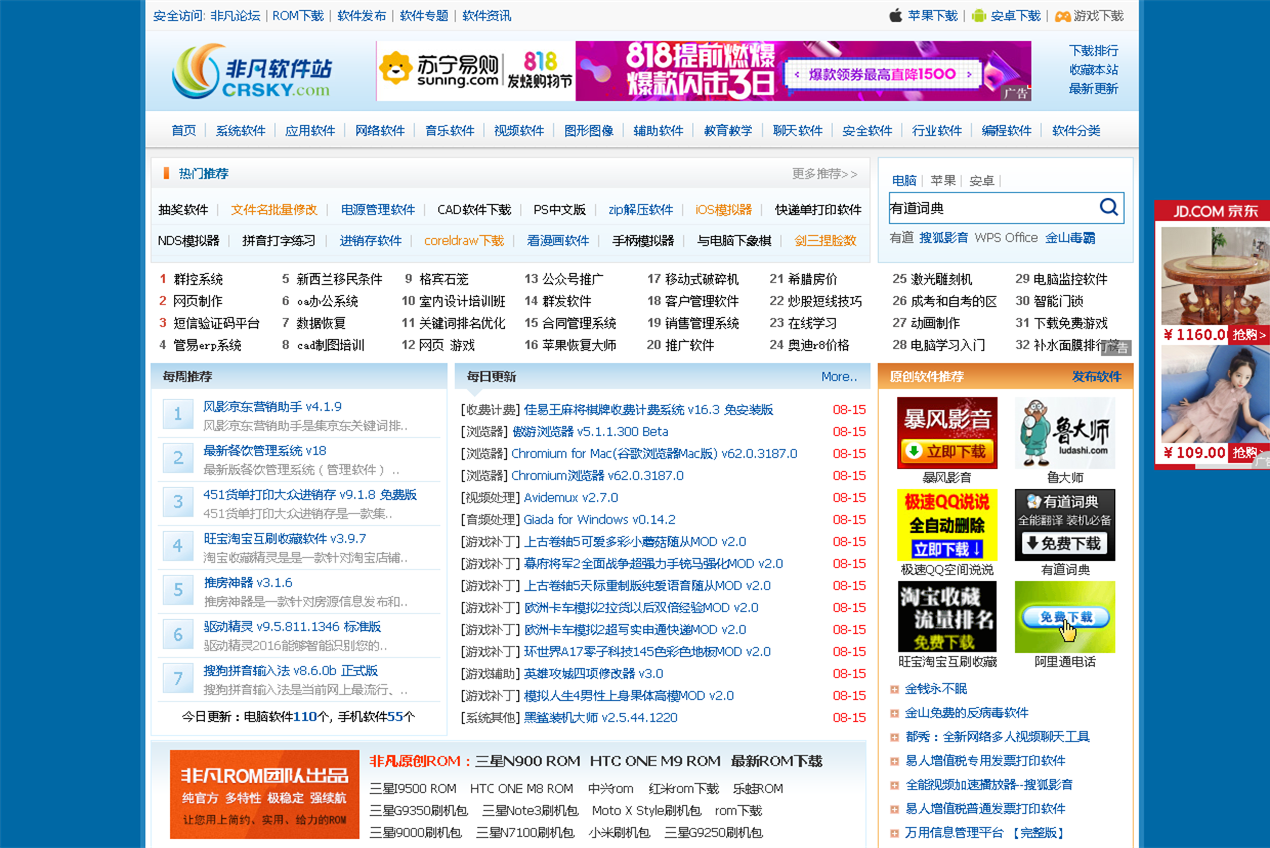Open the 软件分类 navigation item
1270x848 pixels.
tap(1076, 130)
